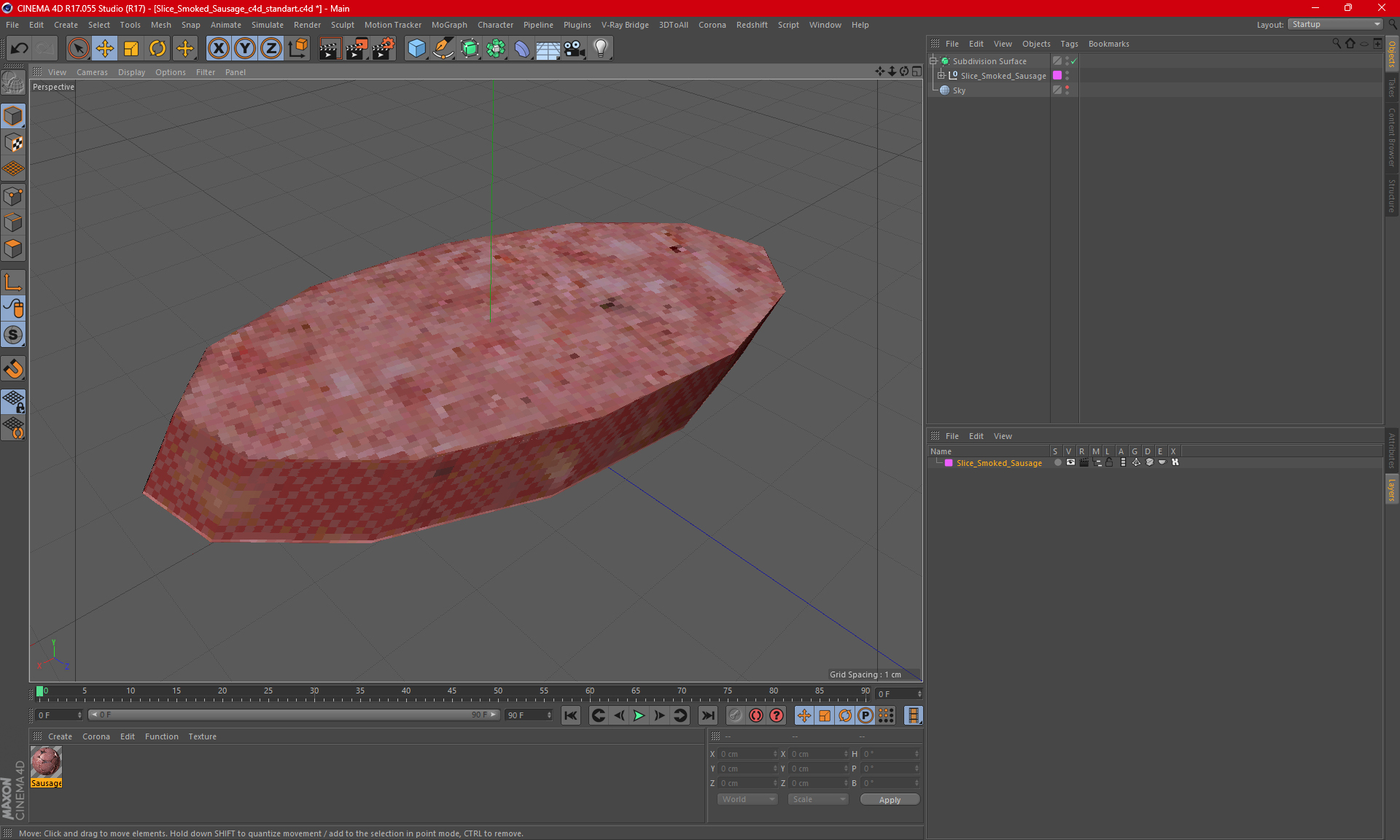The image size is (1400, 840).
Task: Open Material Manager Texture menu
Action: [x=202, y=736]
